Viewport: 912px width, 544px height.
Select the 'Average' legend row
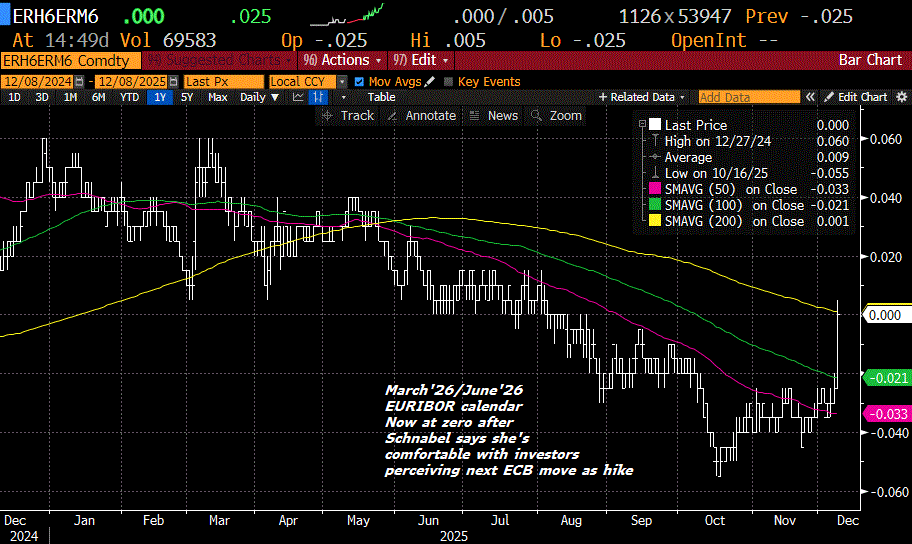pos(749,157)
